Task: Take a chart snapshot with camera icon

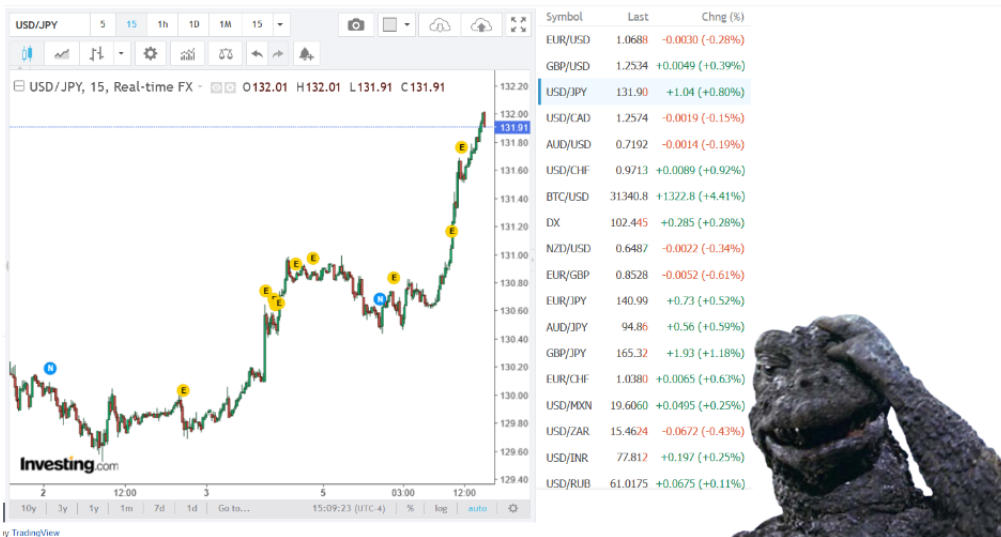Action: click(356, 25)
